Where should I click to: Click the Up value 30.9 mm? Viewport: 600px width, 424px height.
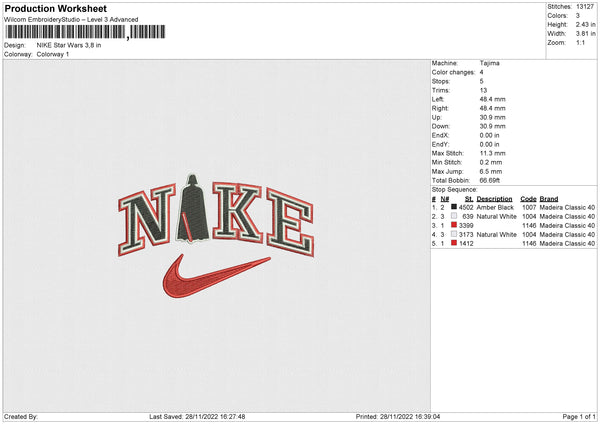pyautogui.click(x=492, y=117)
